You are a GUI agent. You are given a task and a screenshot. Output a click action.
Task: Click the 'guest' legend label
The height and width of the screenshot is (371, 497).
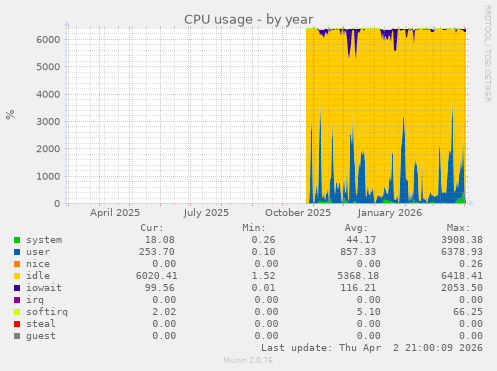click(41, 336)
